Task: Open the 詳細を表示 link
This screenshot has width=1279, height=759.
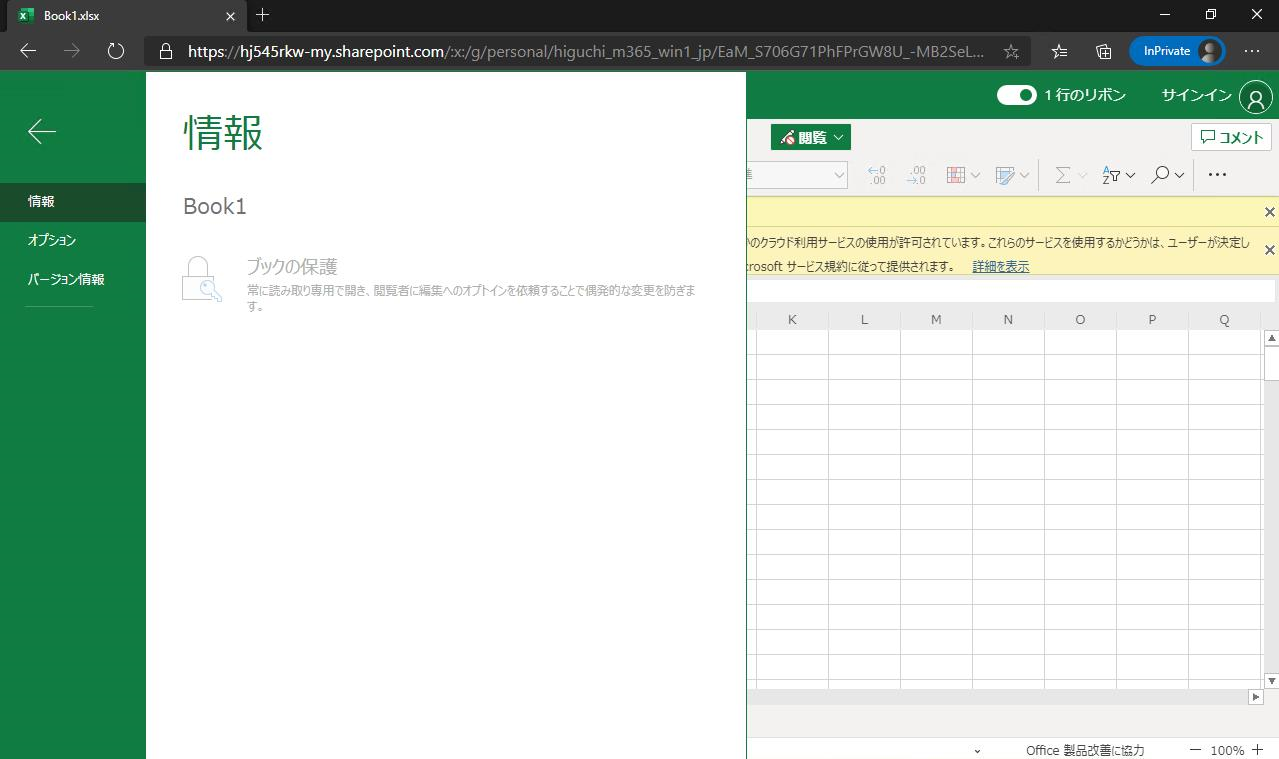Action: [x=1001, y=267]
